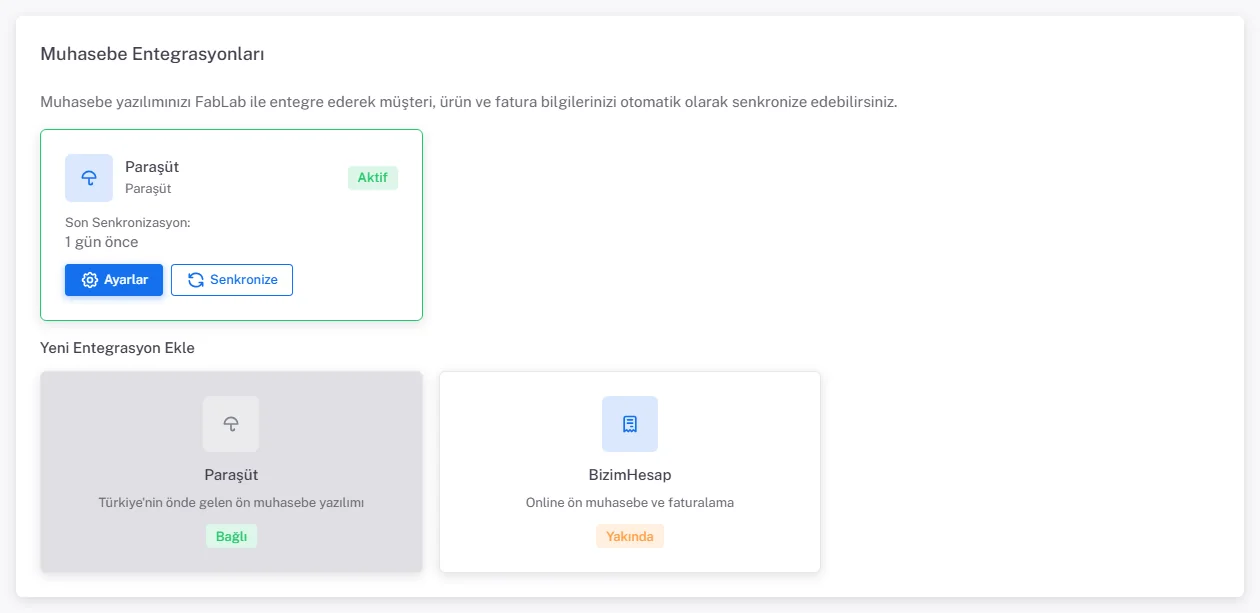Click the Yakında badge on BizimHesap
Image resolution: width=1260 pixels, height=613 pixels.
click(630, 536)
